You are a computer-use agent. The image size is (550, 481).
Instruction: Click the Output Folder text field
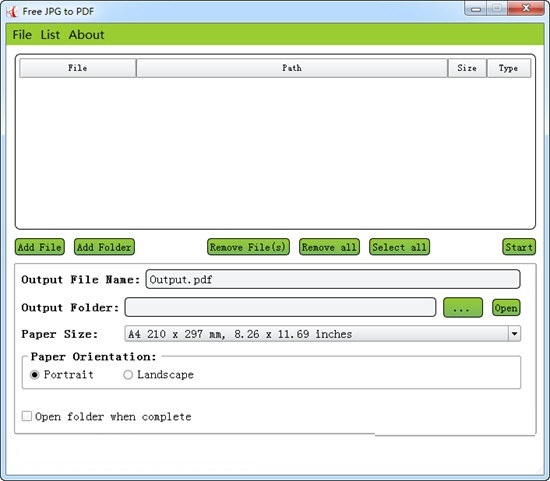point(280,307)
